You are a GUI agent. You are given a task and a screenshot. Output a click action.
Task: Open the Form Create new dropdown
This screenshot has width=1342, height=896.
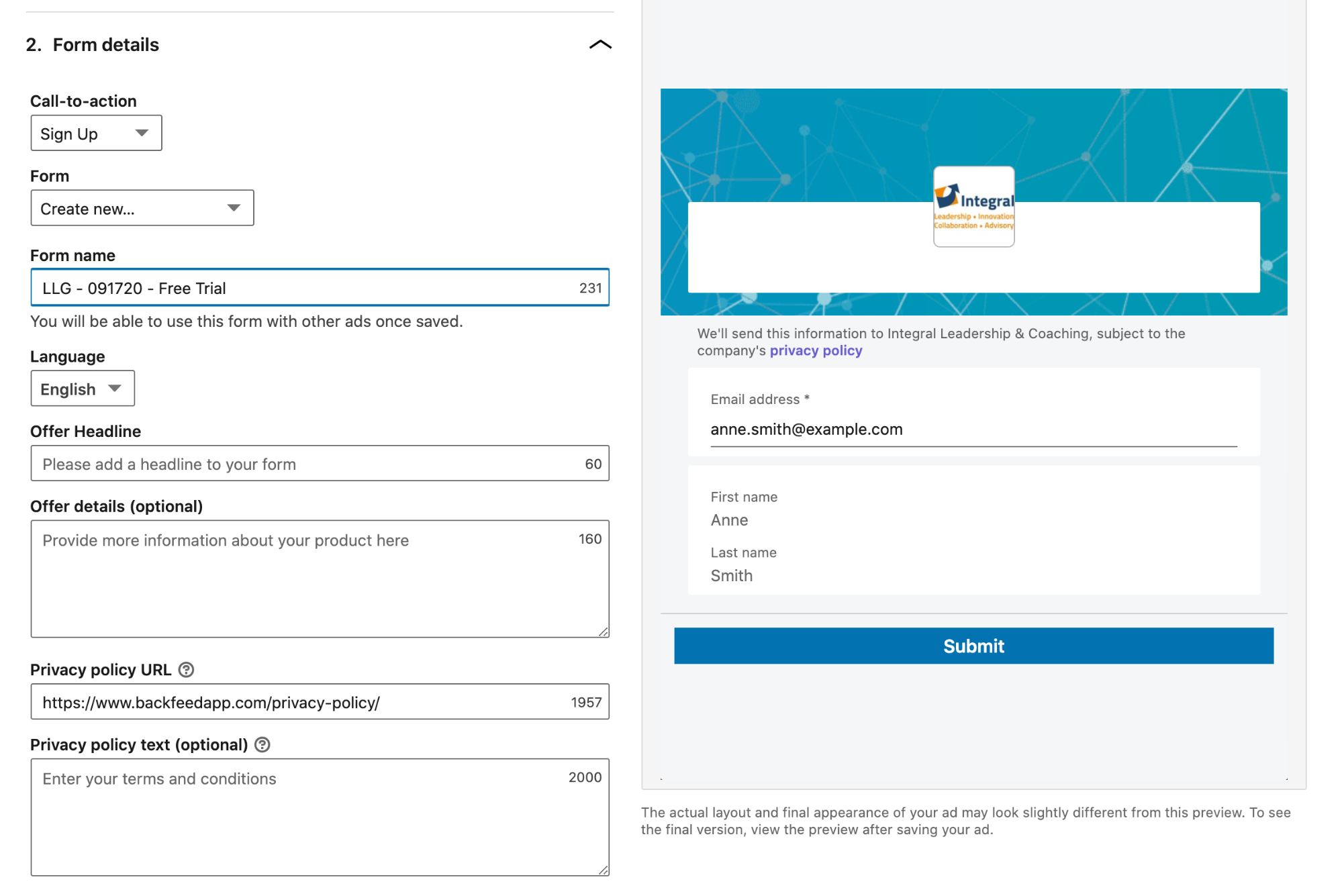tap(142, 208)
